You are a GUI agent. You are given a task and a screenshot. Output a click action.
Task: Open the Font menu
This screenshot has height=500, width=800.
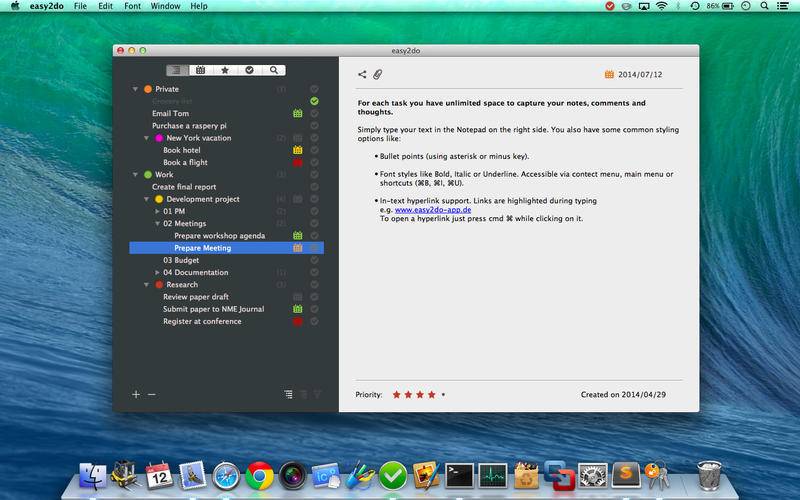click(132, 6)
